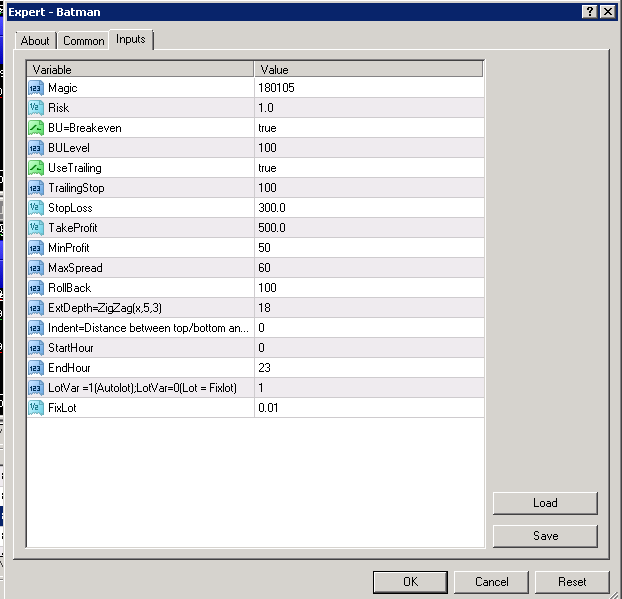This screenshot has width=622, height=599.
Task: Click the double-type icon beside TakeProfit
Action: pyautogui.click(x=36, y=228)
